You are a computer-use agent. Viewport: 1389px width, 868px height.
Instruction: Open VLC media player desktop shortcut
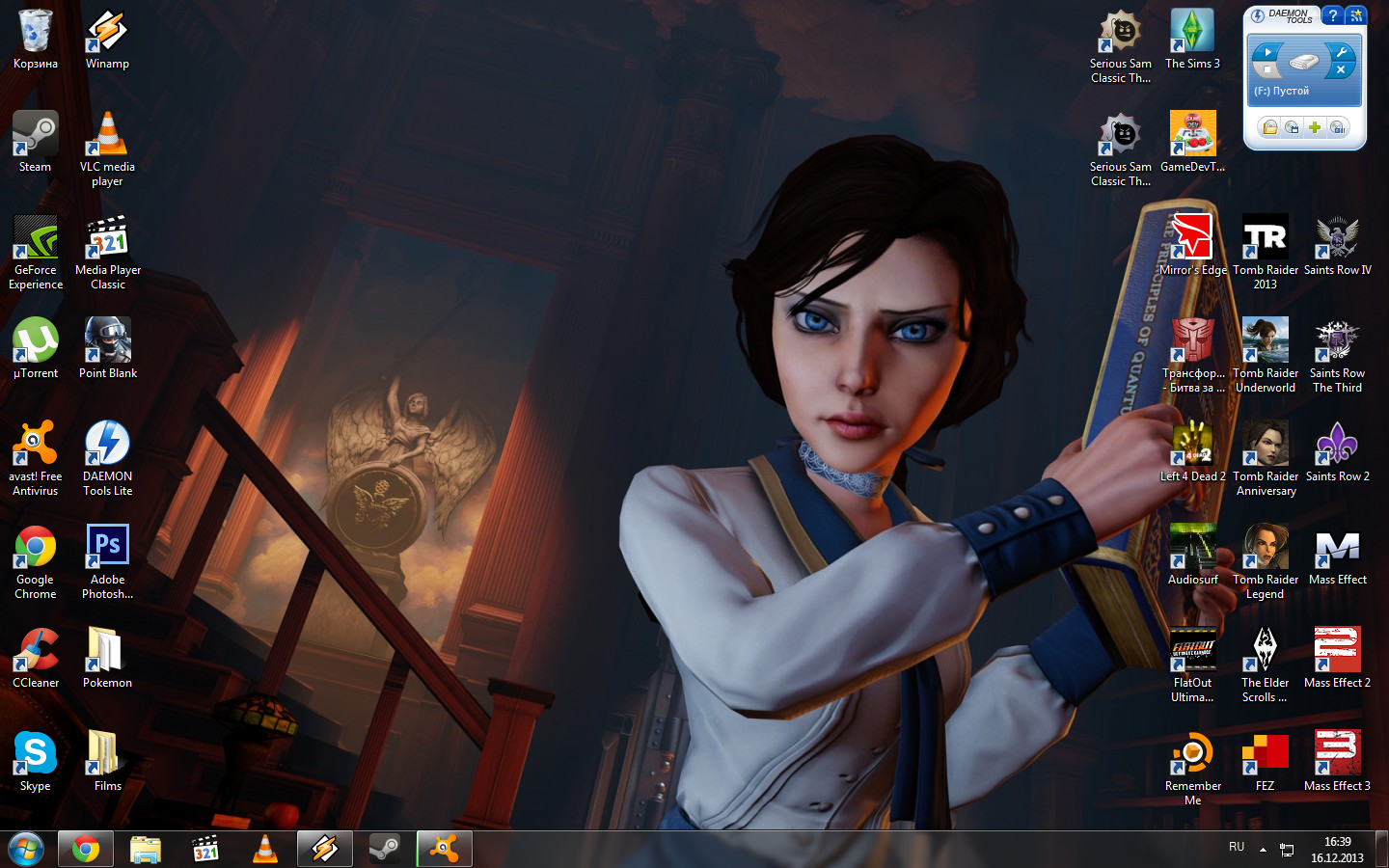[107, 149]
